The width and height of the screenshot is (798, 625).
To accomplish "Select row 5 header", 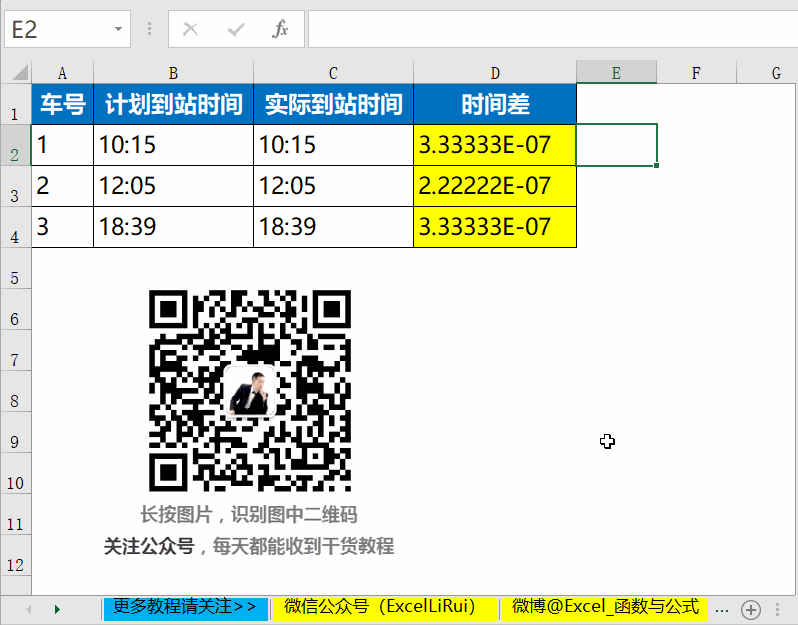I will (15, 268).
